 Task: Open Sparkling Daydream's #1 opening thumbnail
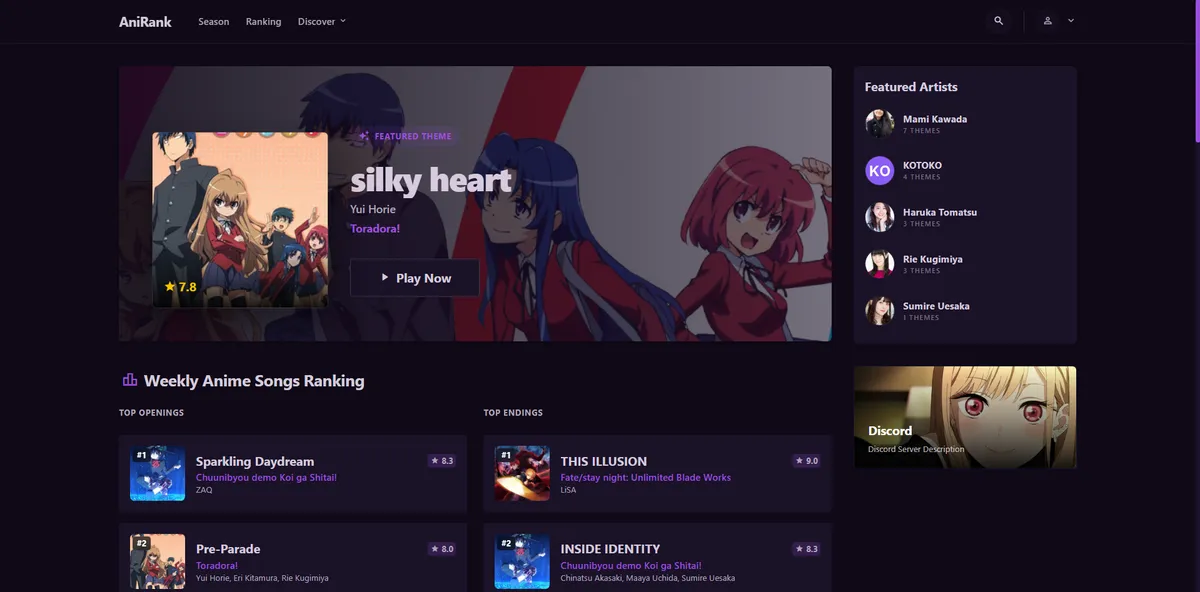pyautogui.click(x=157, y=473)
